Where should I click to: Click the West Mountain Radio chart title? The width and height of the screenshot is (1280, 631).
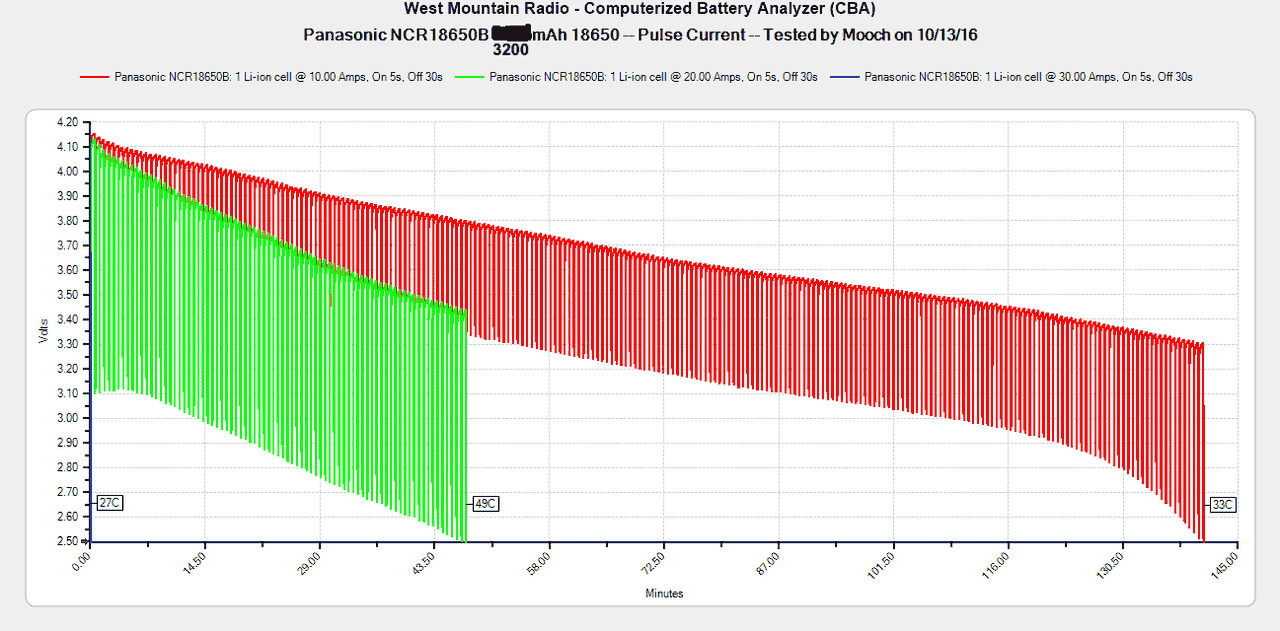coord(640,9)
